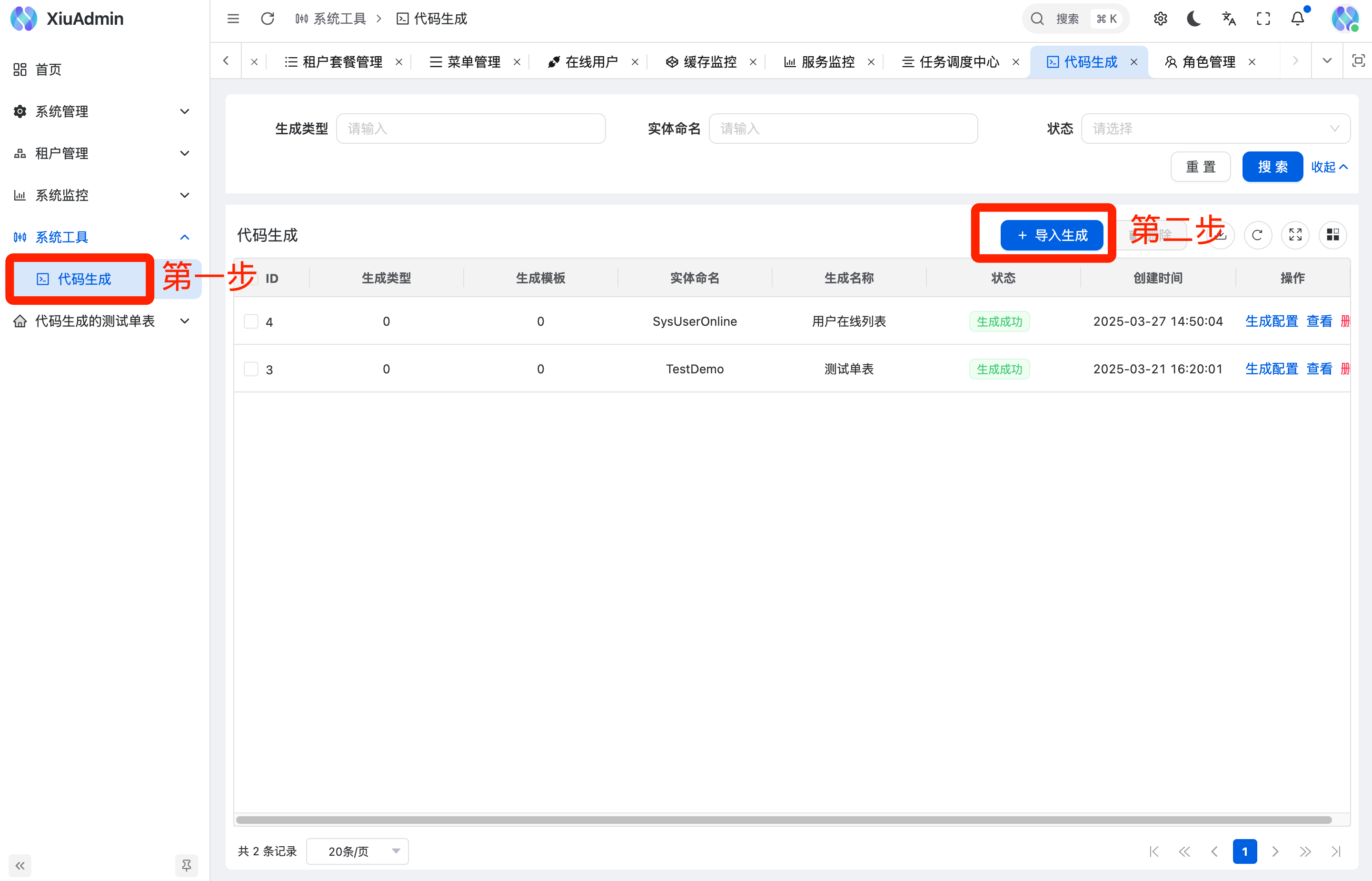Refresh the table data icon
Viewport: 1372px width, 881px height.
point(1257,235)
